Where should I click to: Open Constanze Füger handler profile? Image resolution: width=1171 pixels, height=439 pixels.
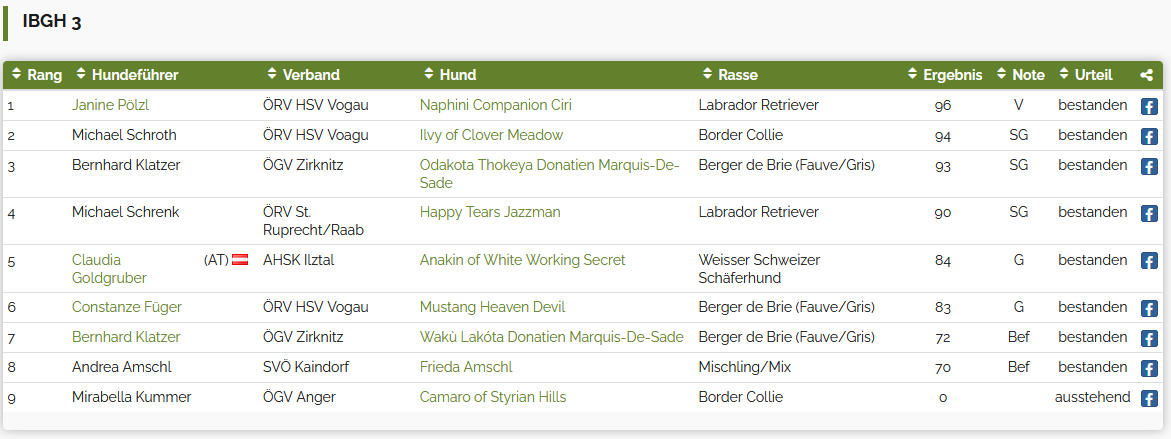tap(127, 307)
